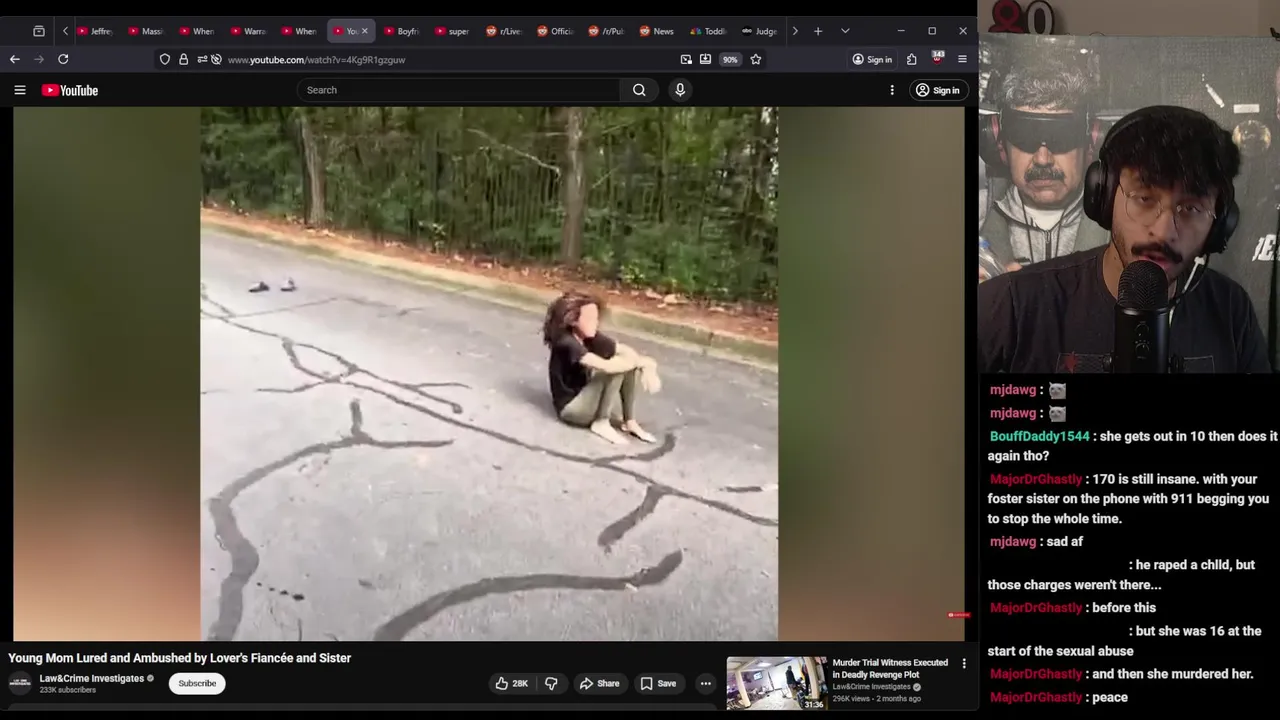Switch to the 'Offici' Reddit tab
The height and width of the screenshot is (720, 1280).
coord(555,31)
